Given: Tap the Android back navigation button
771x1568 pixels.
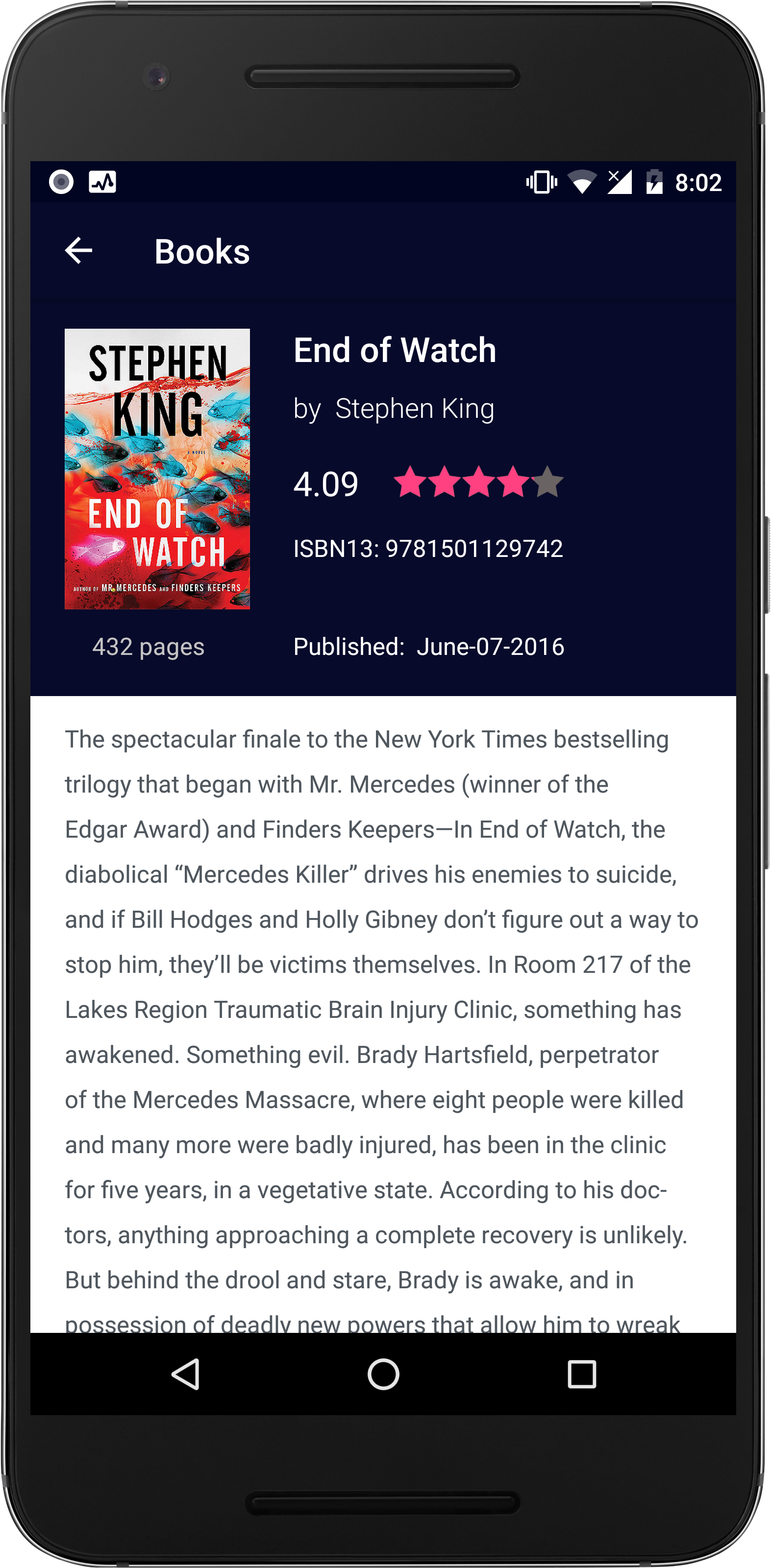Looking at the screenshot, I should coord(186,1373).
